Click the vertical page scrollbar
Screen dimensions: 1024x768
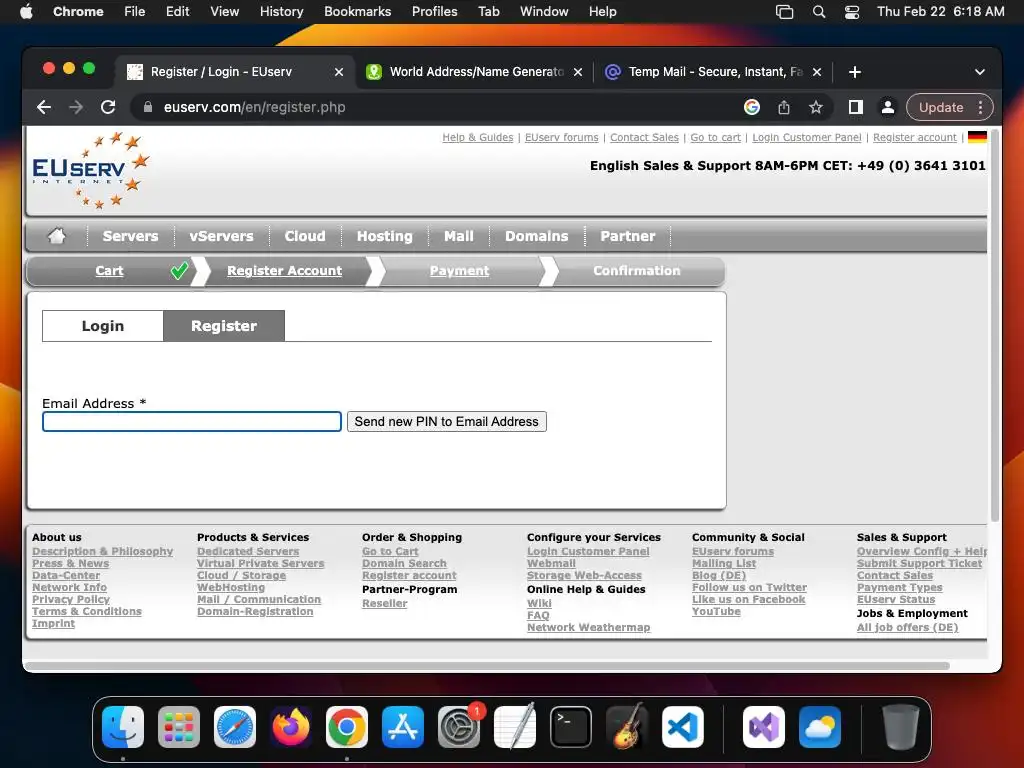coord(995,325)
